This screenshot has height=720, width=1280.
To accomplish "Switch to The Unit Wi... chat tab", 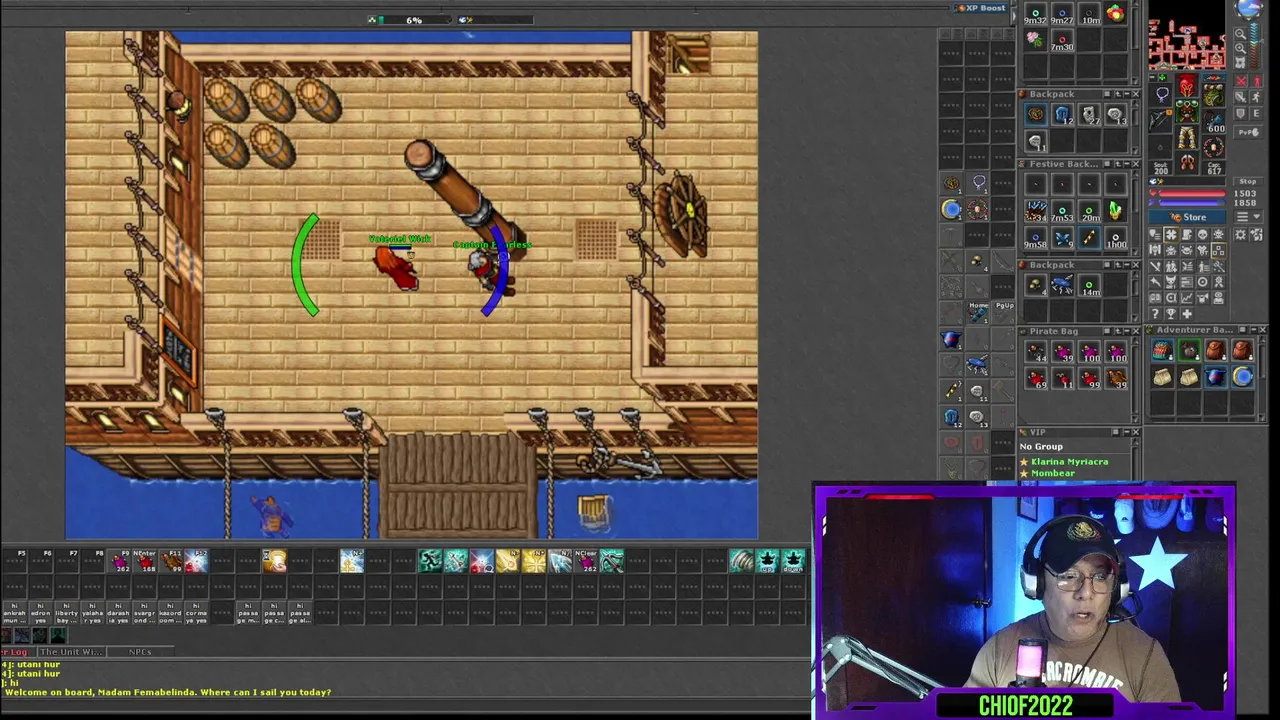I will [x=72, y=652].
